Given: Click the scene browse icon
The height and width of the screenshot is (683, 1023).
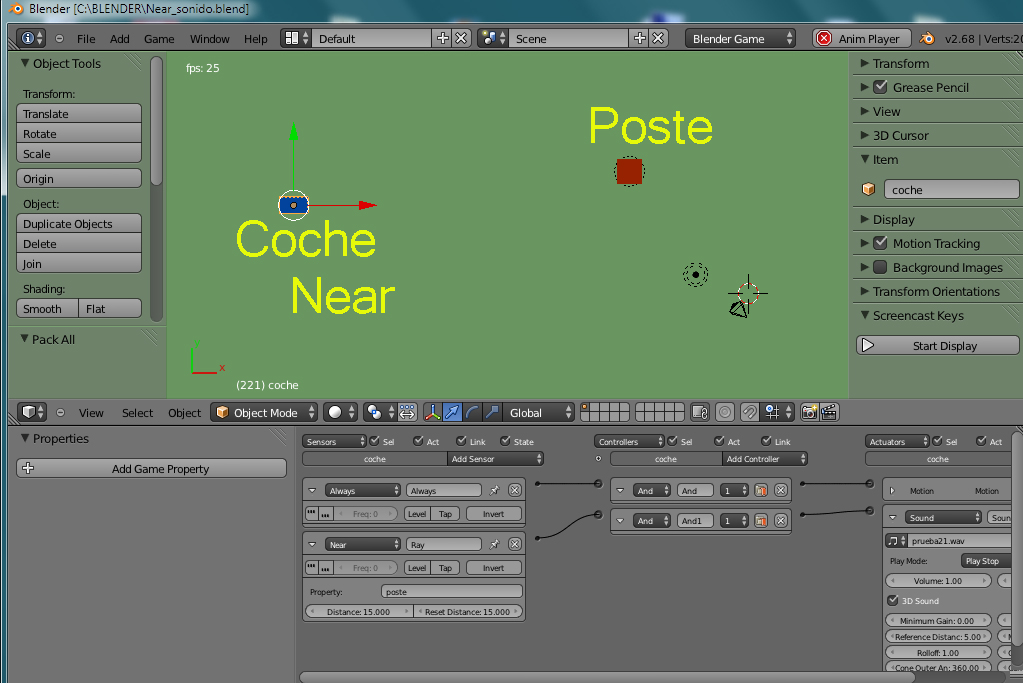Looking at the screenshot, I should [493, 38].
